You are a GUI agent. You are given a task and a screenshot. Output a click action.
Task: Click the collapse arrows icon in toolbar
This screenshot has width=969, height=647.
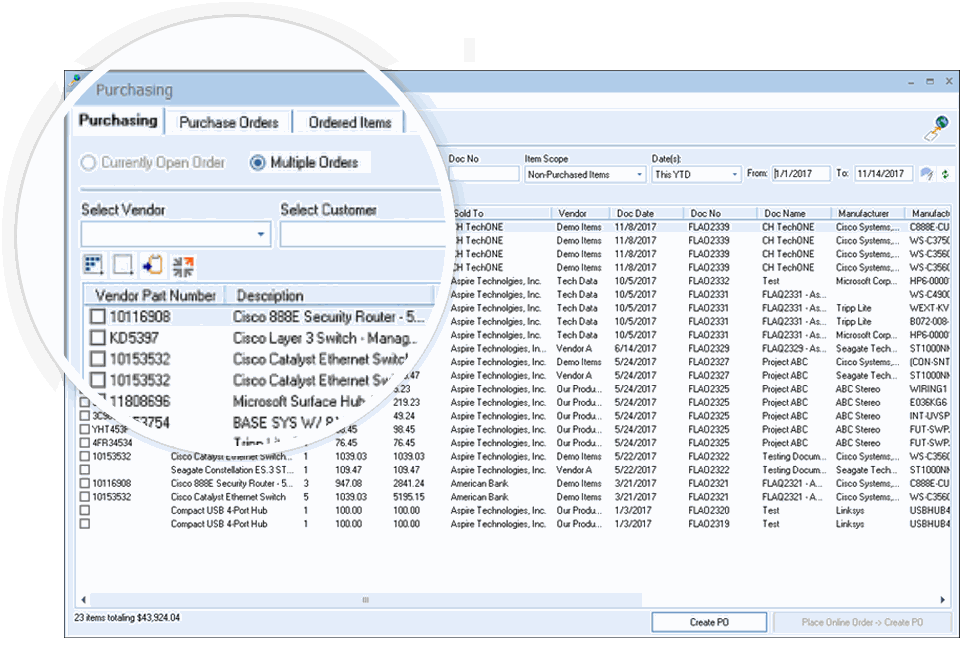183,265
